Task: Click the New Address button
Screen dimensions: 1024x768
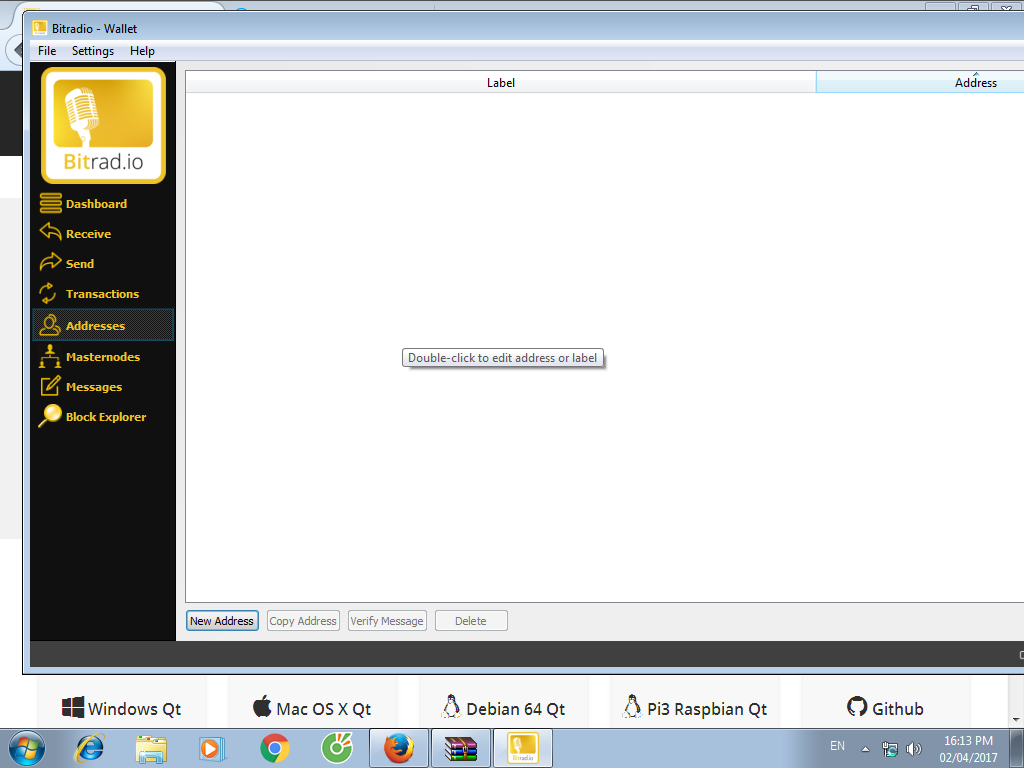Action: coord(222,620)
